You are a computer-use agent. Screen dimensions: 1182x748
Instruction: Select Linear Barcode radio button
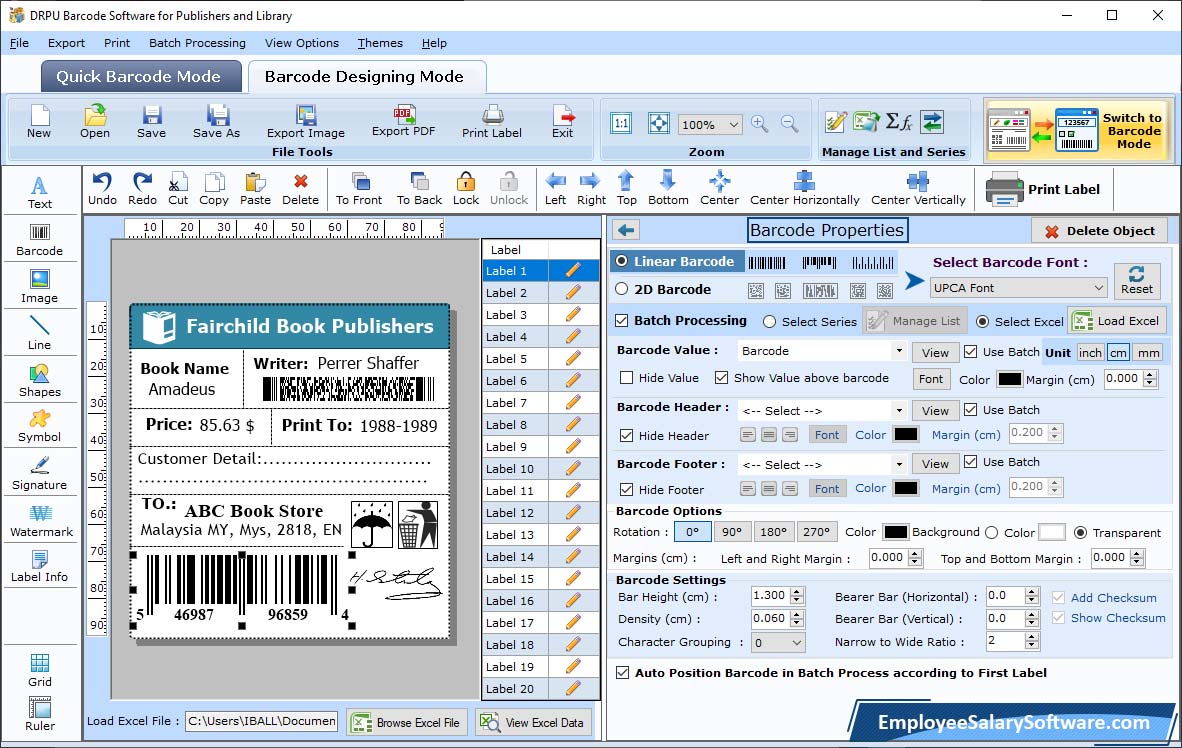click(x=621, y=261)
